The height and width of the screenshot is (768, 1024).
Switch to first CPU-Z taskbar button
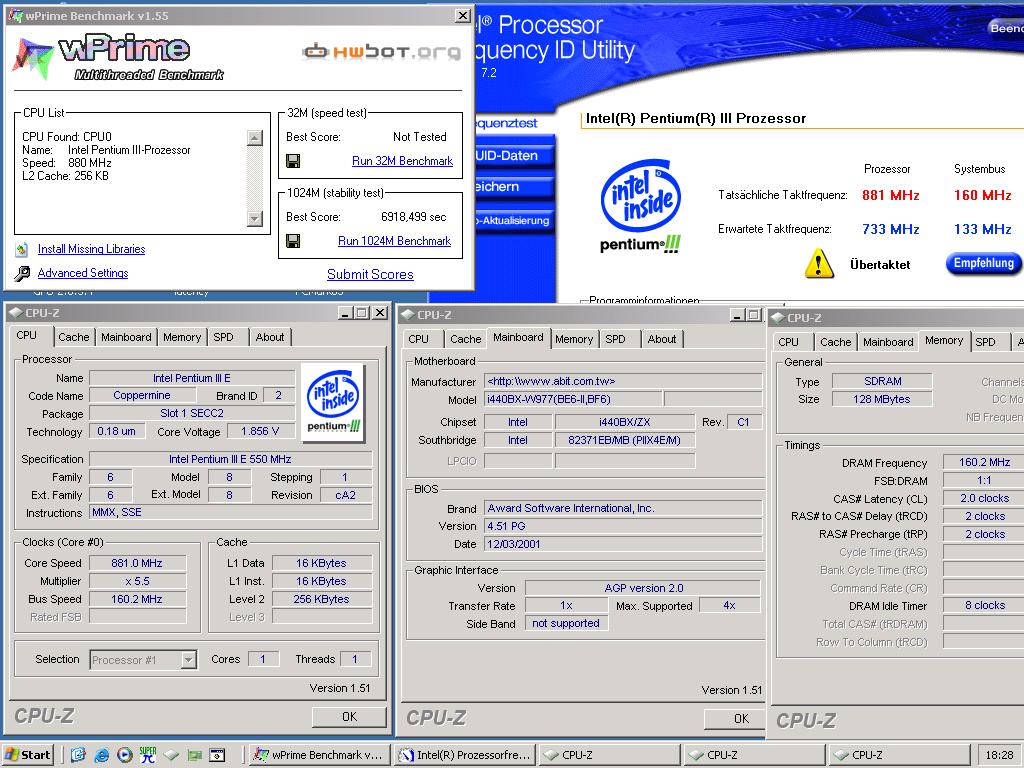pyautogui.click(x=609, y=755)
